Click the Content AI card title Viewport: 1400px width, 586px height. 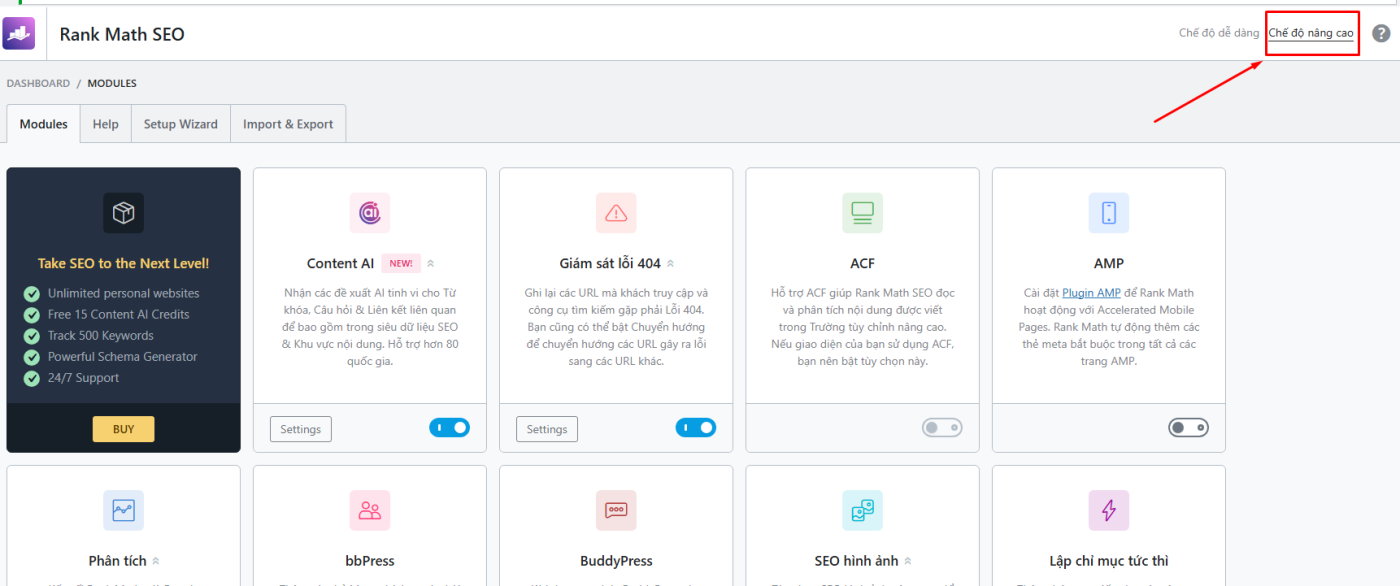click(340, 264)
